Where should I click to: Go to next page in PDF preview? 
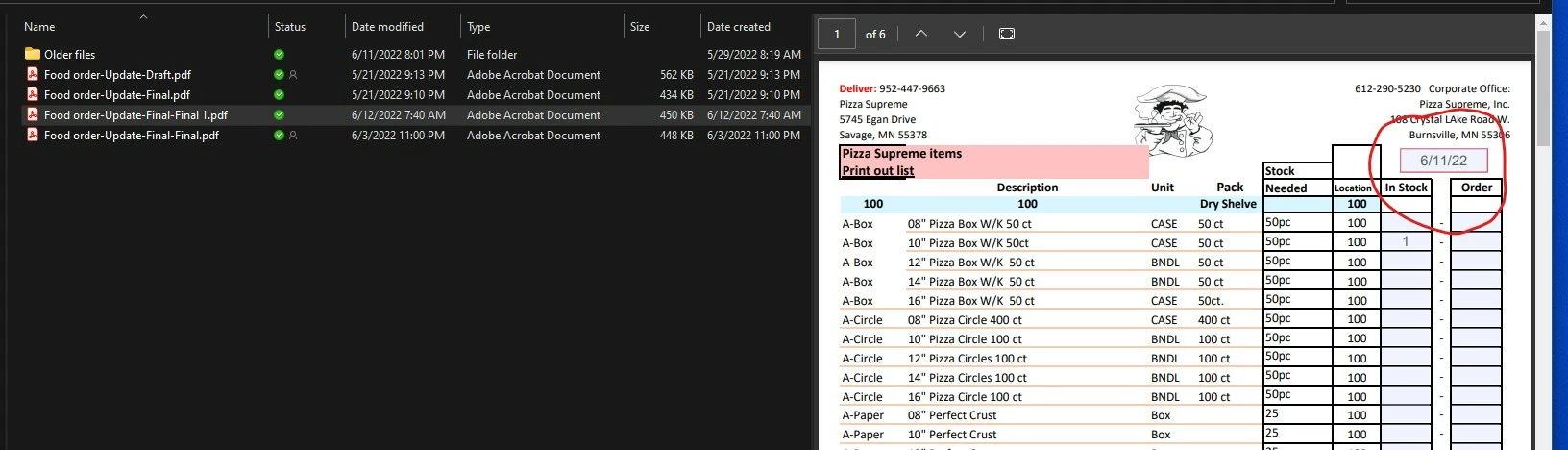[959, 34]
